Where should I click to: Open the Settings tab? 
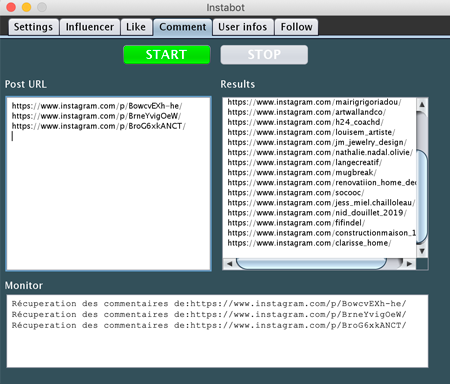click(33, 27)
